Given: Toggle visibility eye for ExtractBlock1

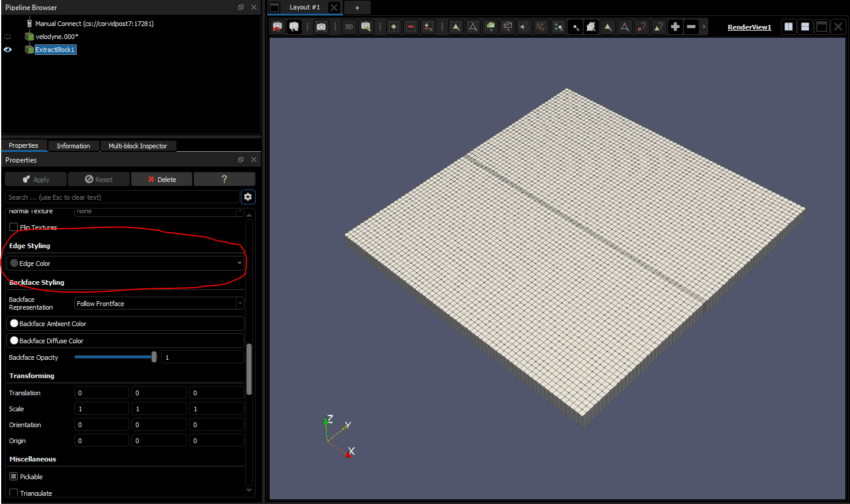Looking at the screenshot, I should coord(8,49).
